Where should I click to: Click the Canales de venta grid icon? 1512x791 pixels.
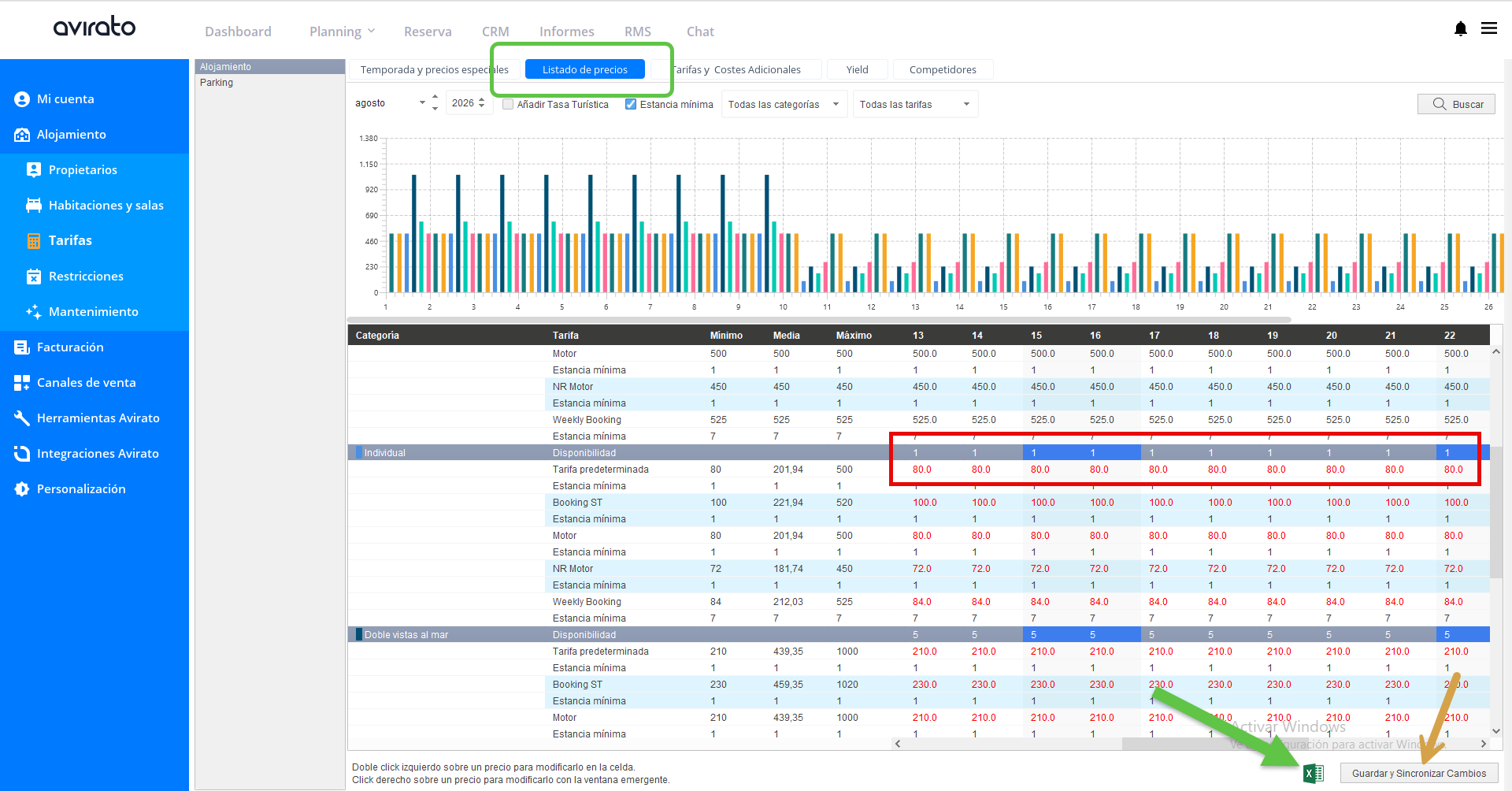22,383
